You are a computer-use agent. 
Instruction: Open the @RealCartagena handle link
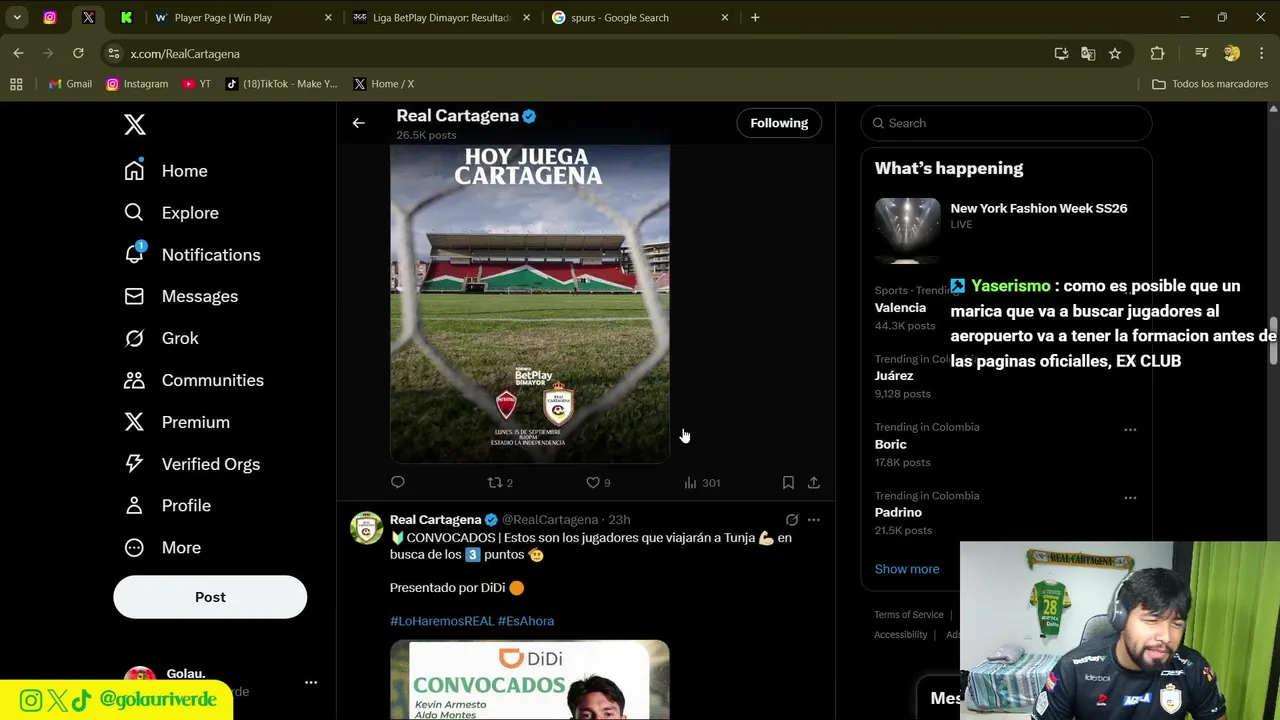[x=550, y=520]
